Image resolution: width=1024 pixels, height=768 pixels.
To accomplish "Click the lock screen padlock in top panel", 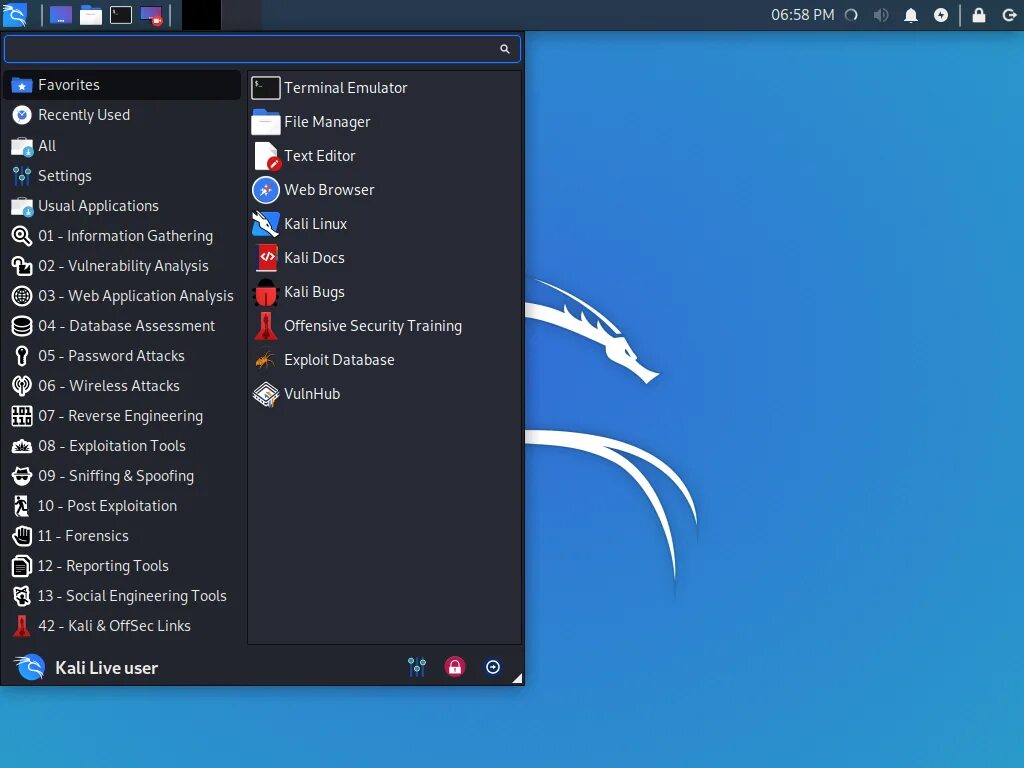I will coord(979,15).
